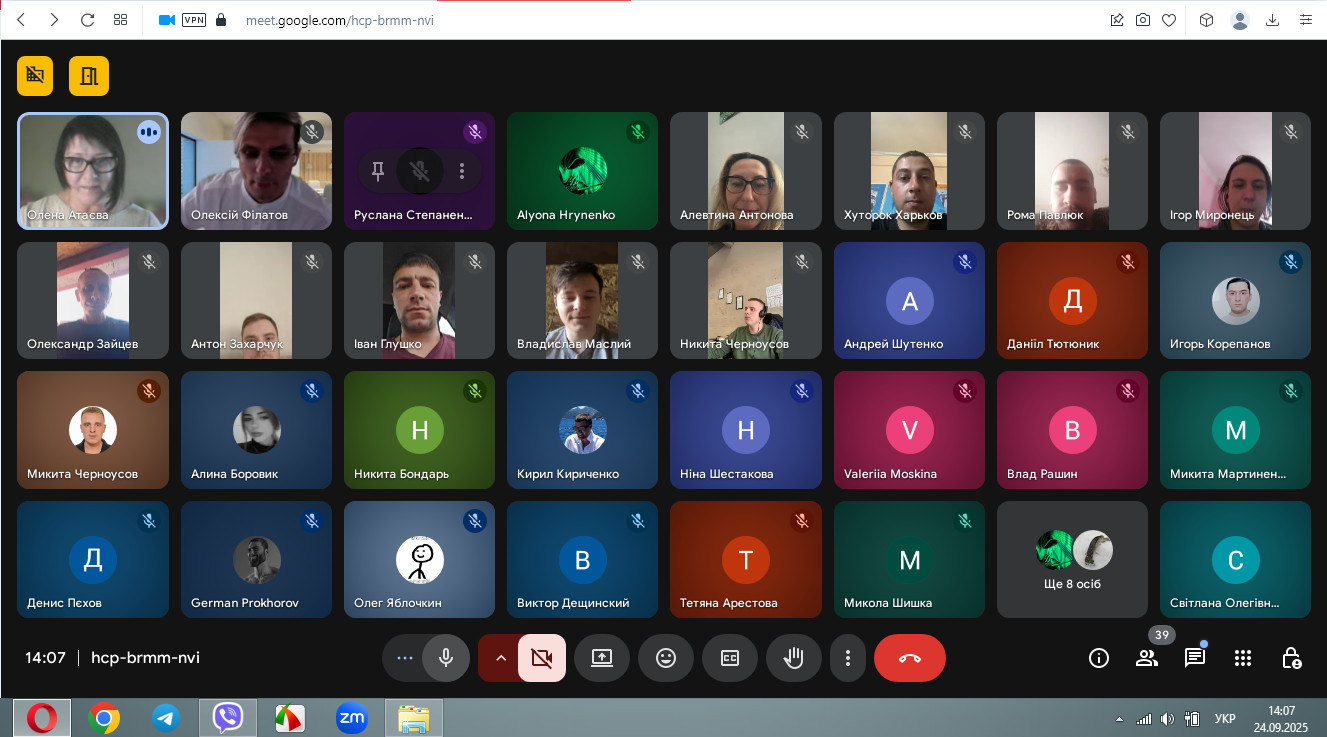The image size is (1327, 737).
Task: Open the activities grid icon
Action: (x=1243, y=658)
